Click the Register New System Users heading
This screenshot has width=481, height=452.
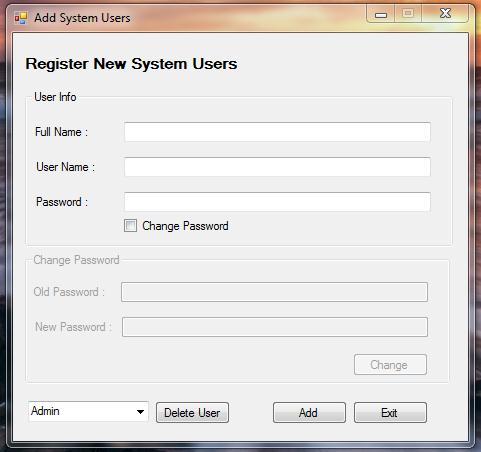[x=131, y=64]
